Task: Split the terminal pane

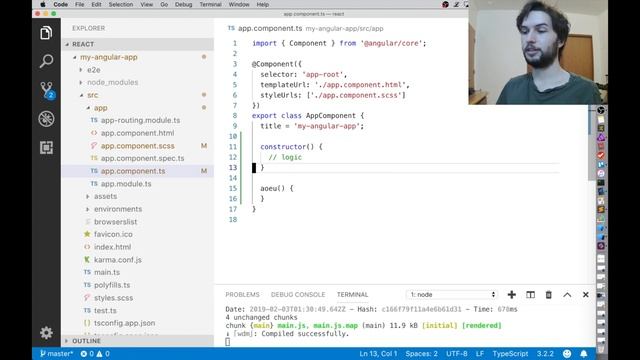Action: click(530, 295)
